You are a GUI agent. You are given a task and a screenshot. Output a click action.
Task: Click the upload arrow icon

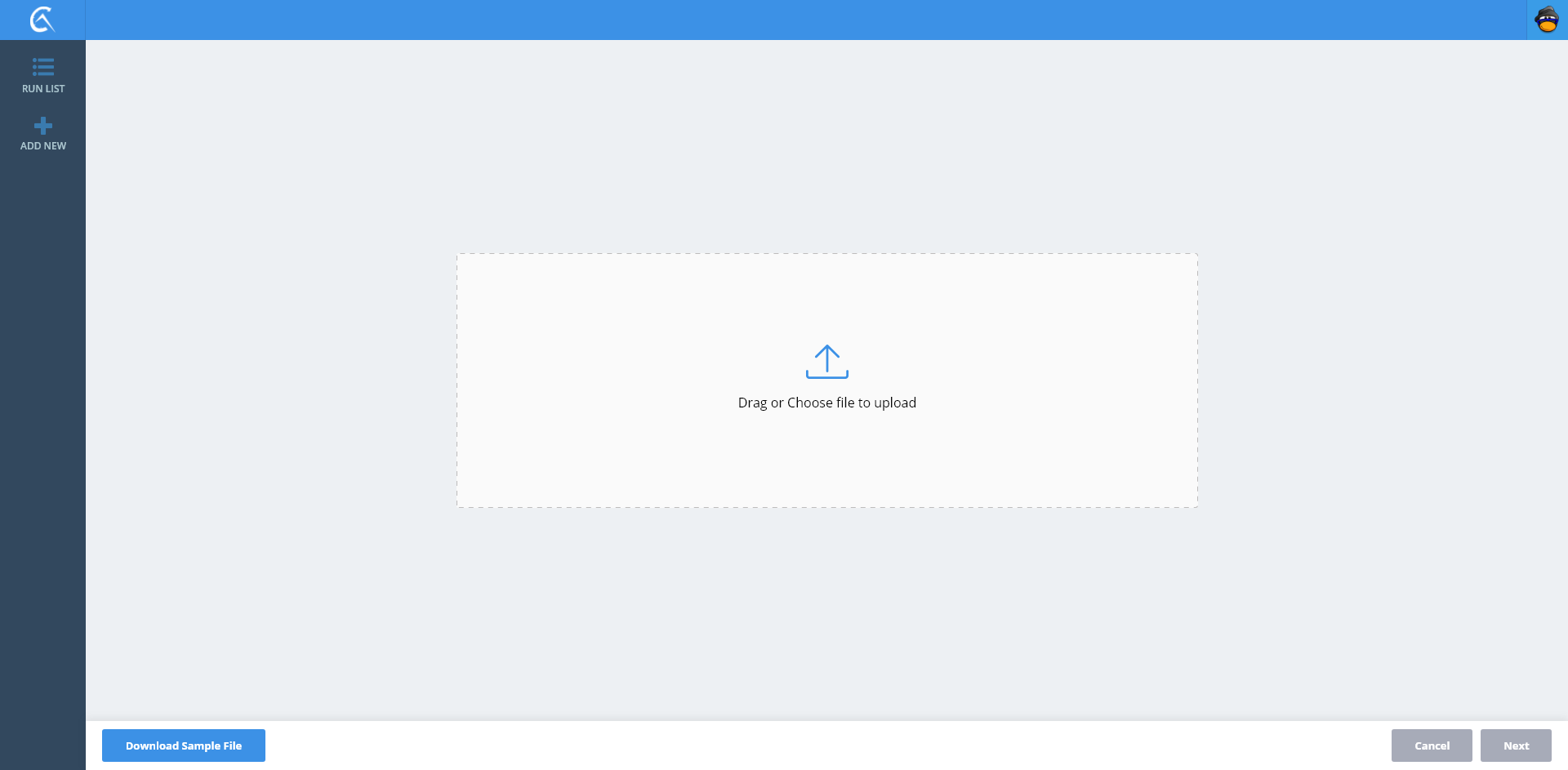point(827,357)
